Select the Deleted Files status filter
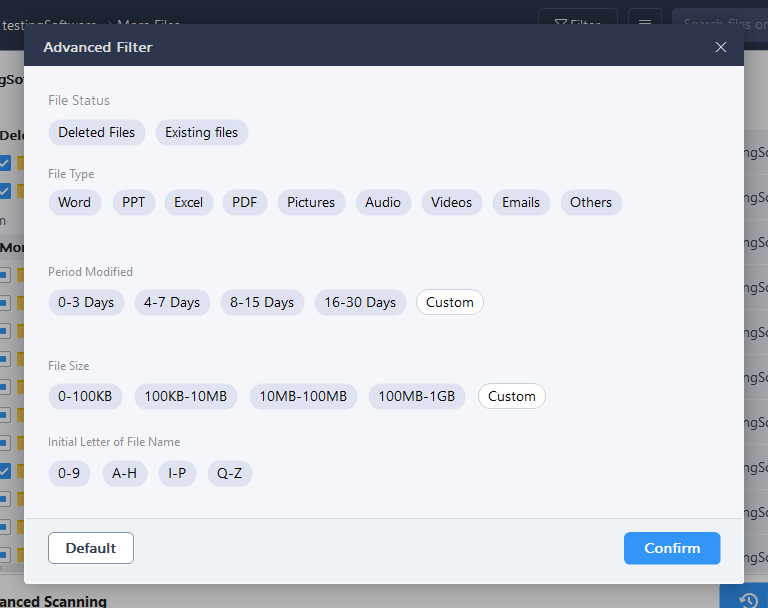Screen dimensions: 768x608 coord(96,132)
